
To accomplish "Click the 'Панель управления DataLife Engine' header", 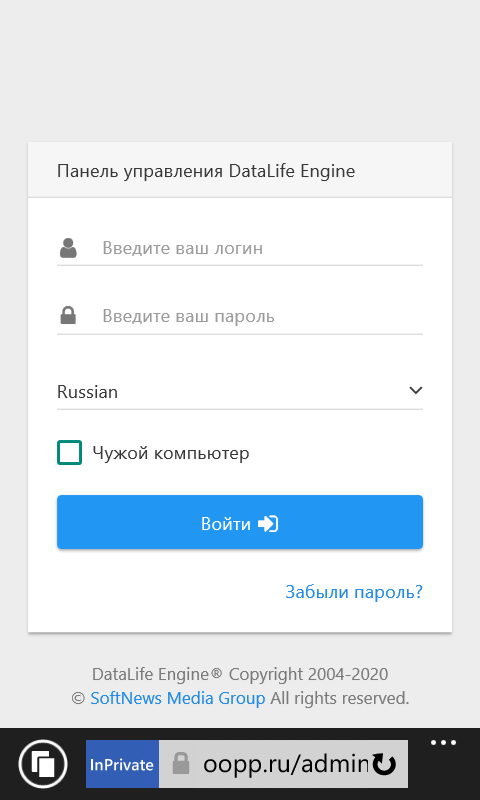I will (206, 171).
